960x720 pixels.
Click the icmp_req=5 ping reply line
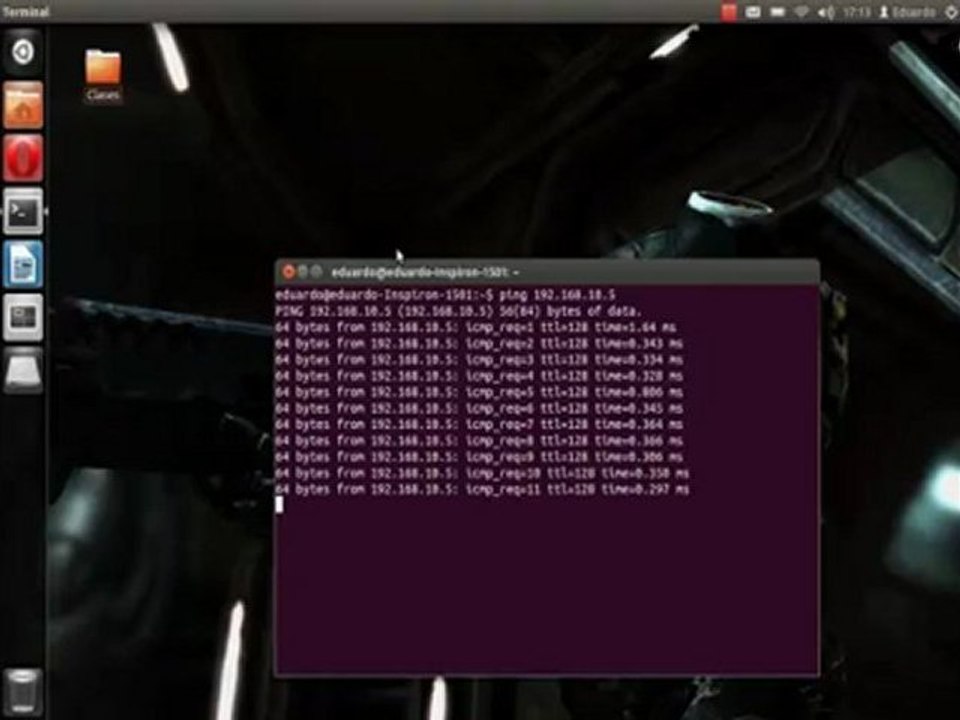pos(479,392)
